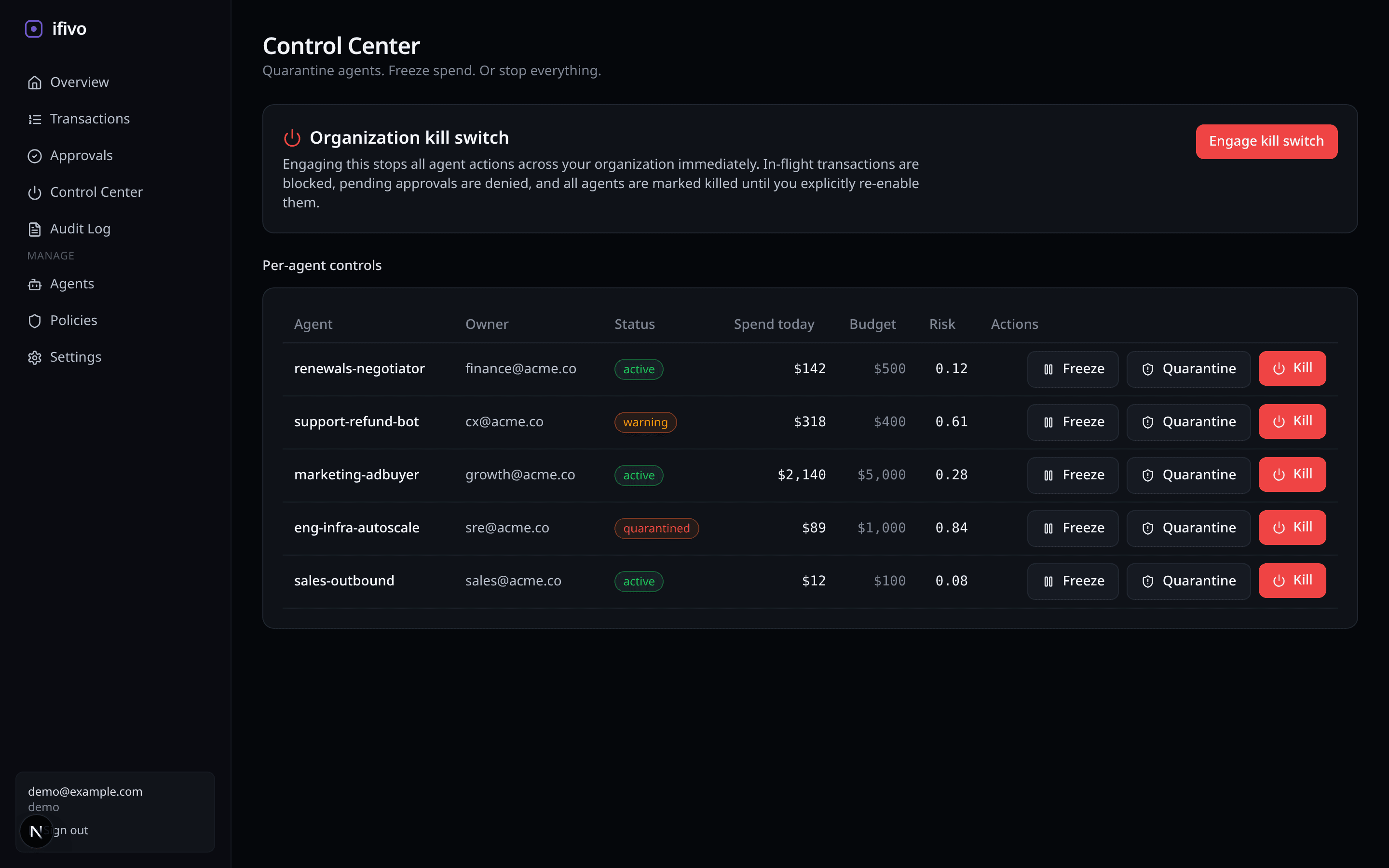The height and width of the screenshot is (868, 1389).
Task: Engage the organization kill switch
Action: point(1266,141)
